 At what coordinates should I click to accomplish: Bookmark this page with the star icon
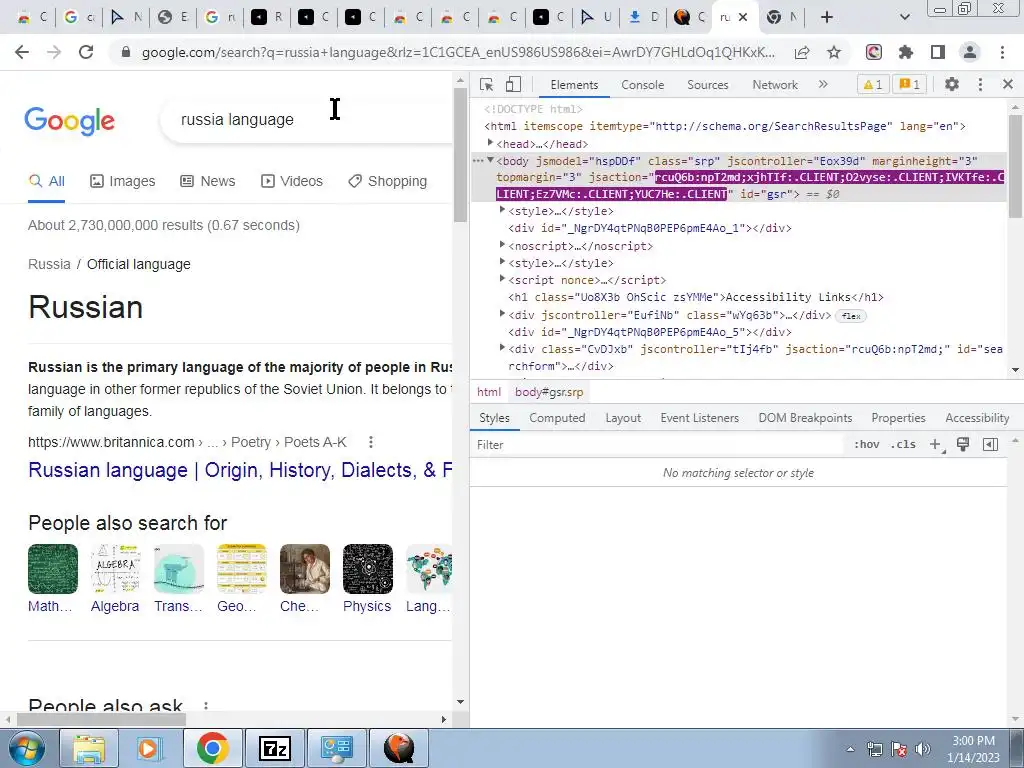pyautogui.click(x=834, y=52)
